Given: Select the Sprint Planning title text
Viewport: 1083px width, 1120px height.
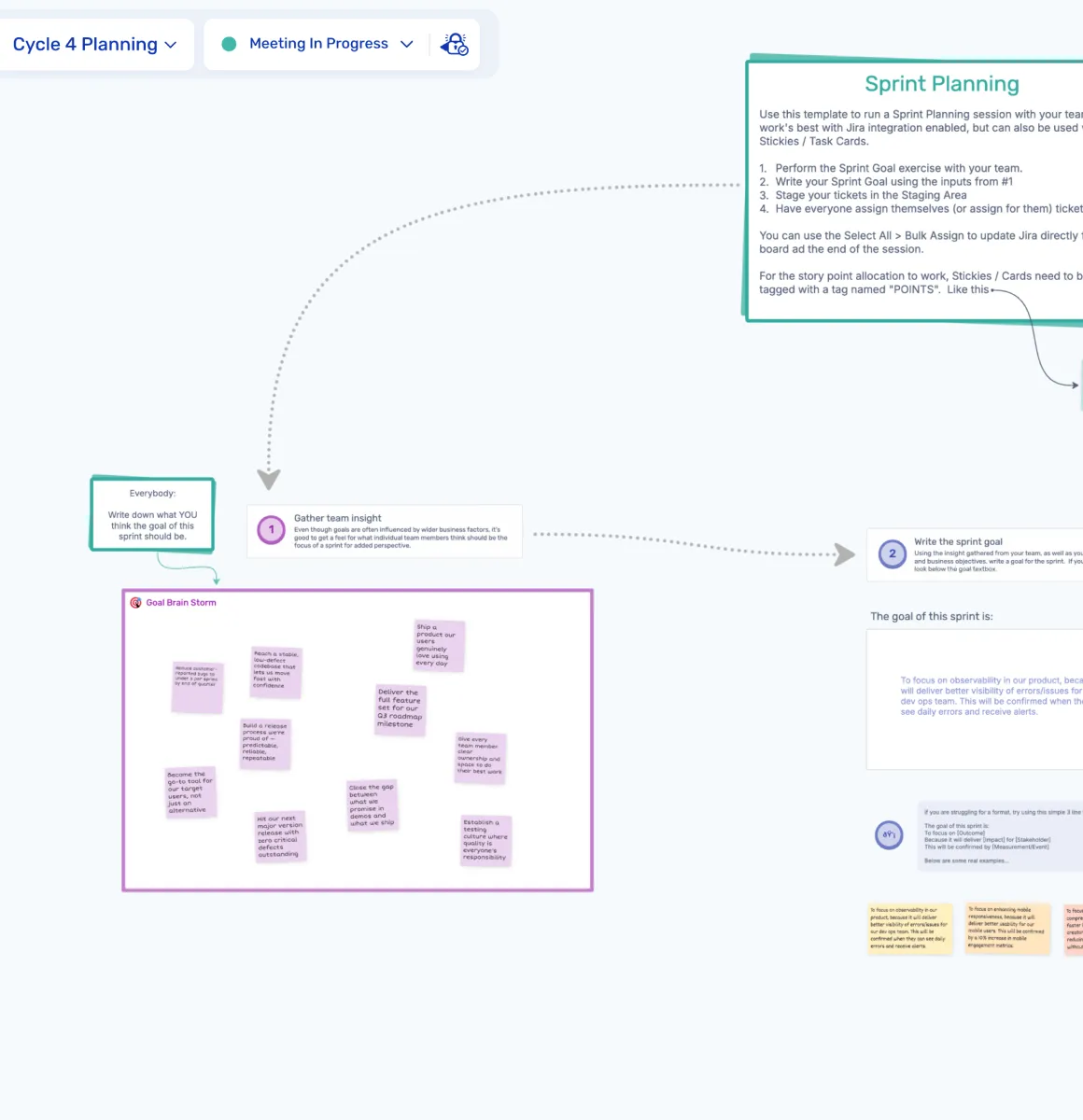Looking at the screenshot, I should [941, 84].
